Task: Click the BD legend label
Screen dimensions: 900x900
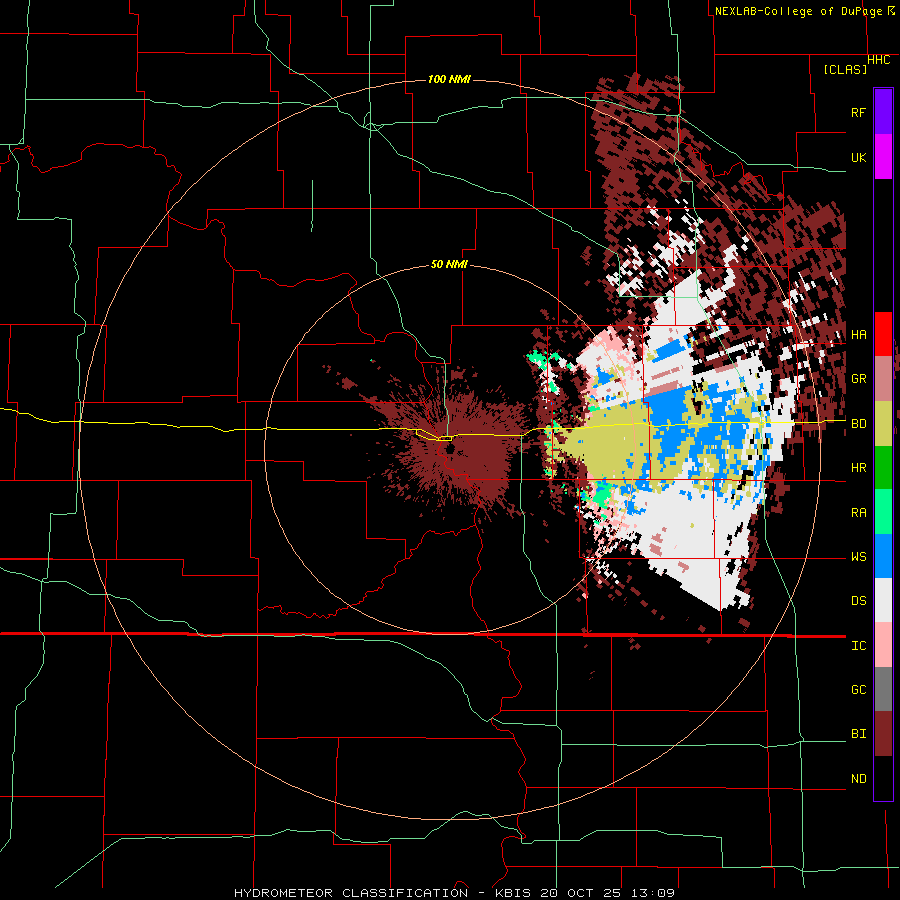Action: 858,424
